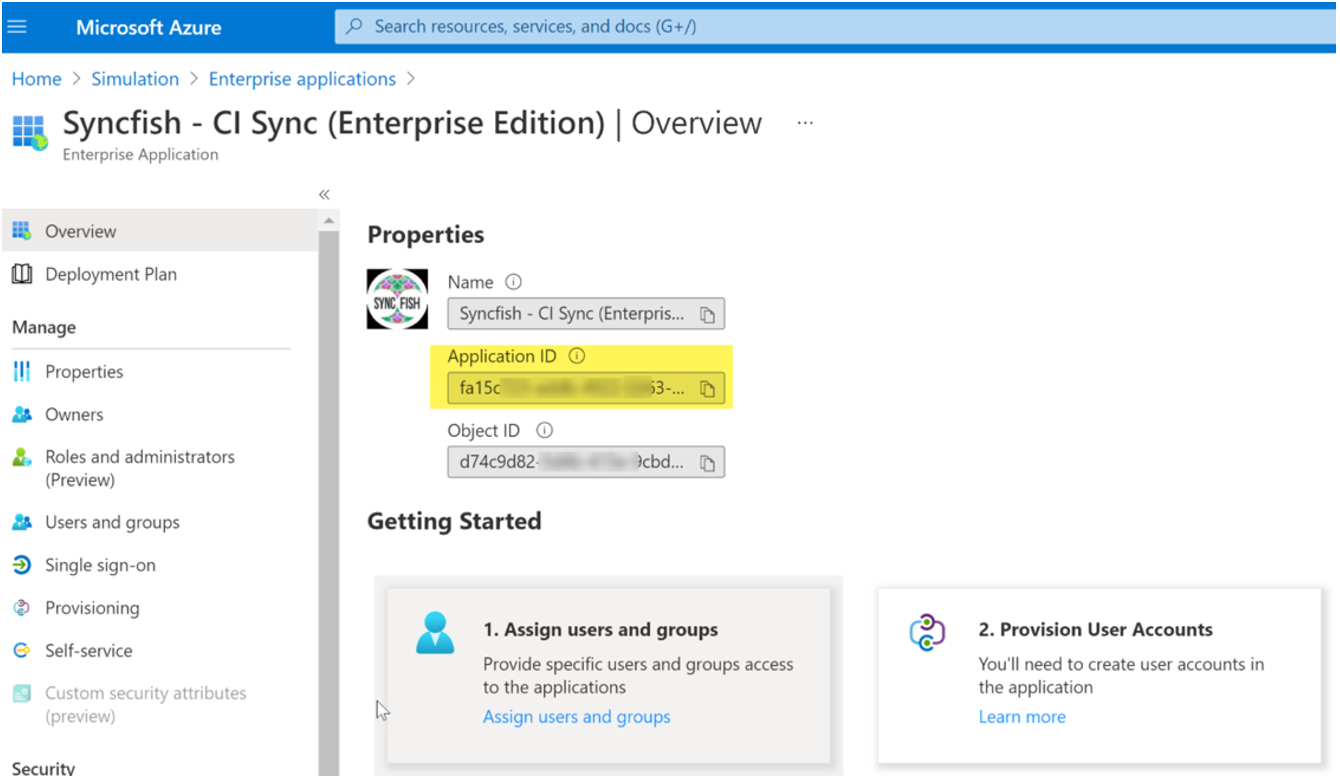Click the Owners people icon
This screenshot has height=784, width=1340.
pyautogui.click(x=22, y=414)
